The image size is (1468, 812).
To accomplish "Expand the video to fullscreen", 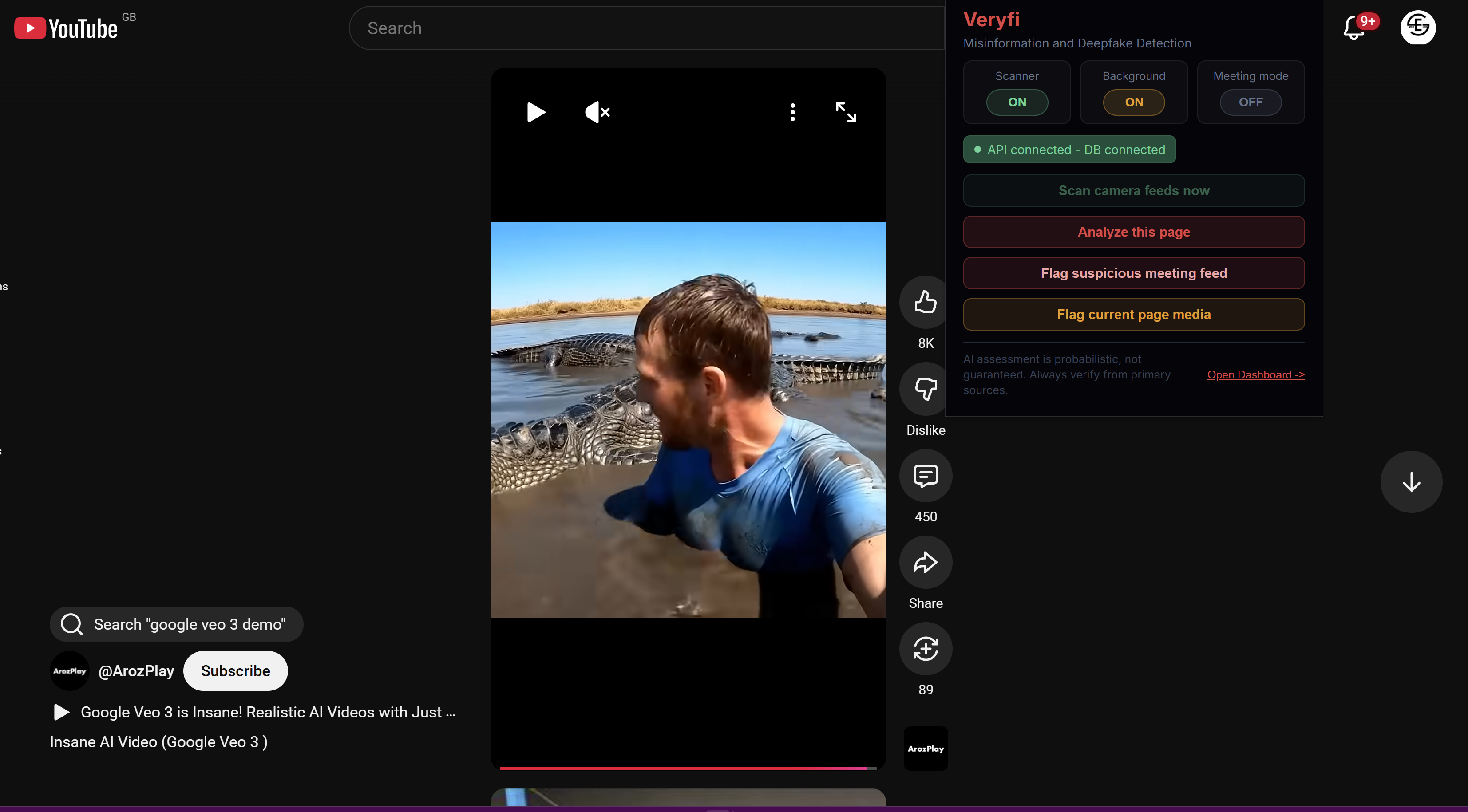I will pos(845,112).
